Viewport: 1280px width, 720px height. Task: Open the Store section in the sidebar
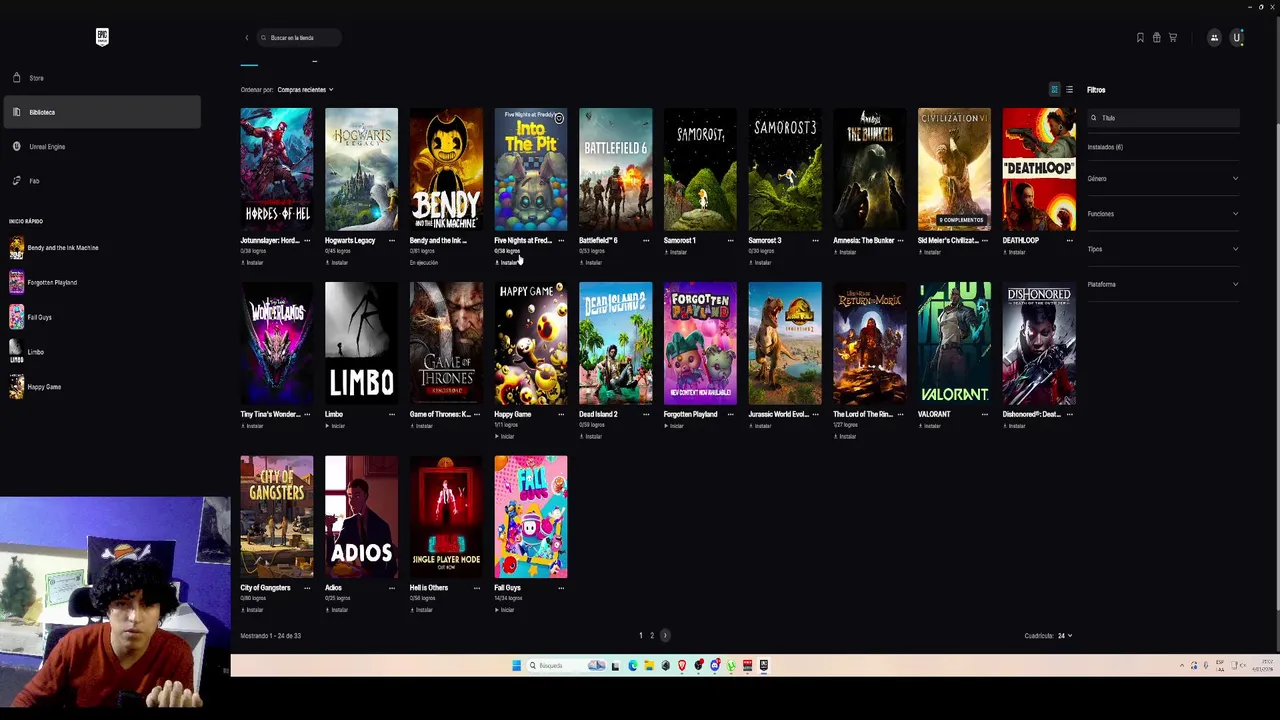point(36,78)
